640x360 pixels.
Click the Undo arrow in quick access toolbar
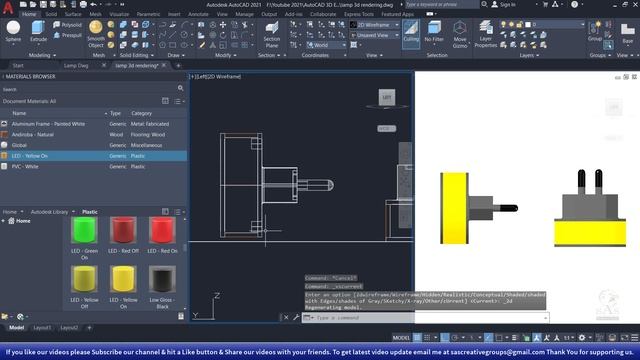[93, 4]
